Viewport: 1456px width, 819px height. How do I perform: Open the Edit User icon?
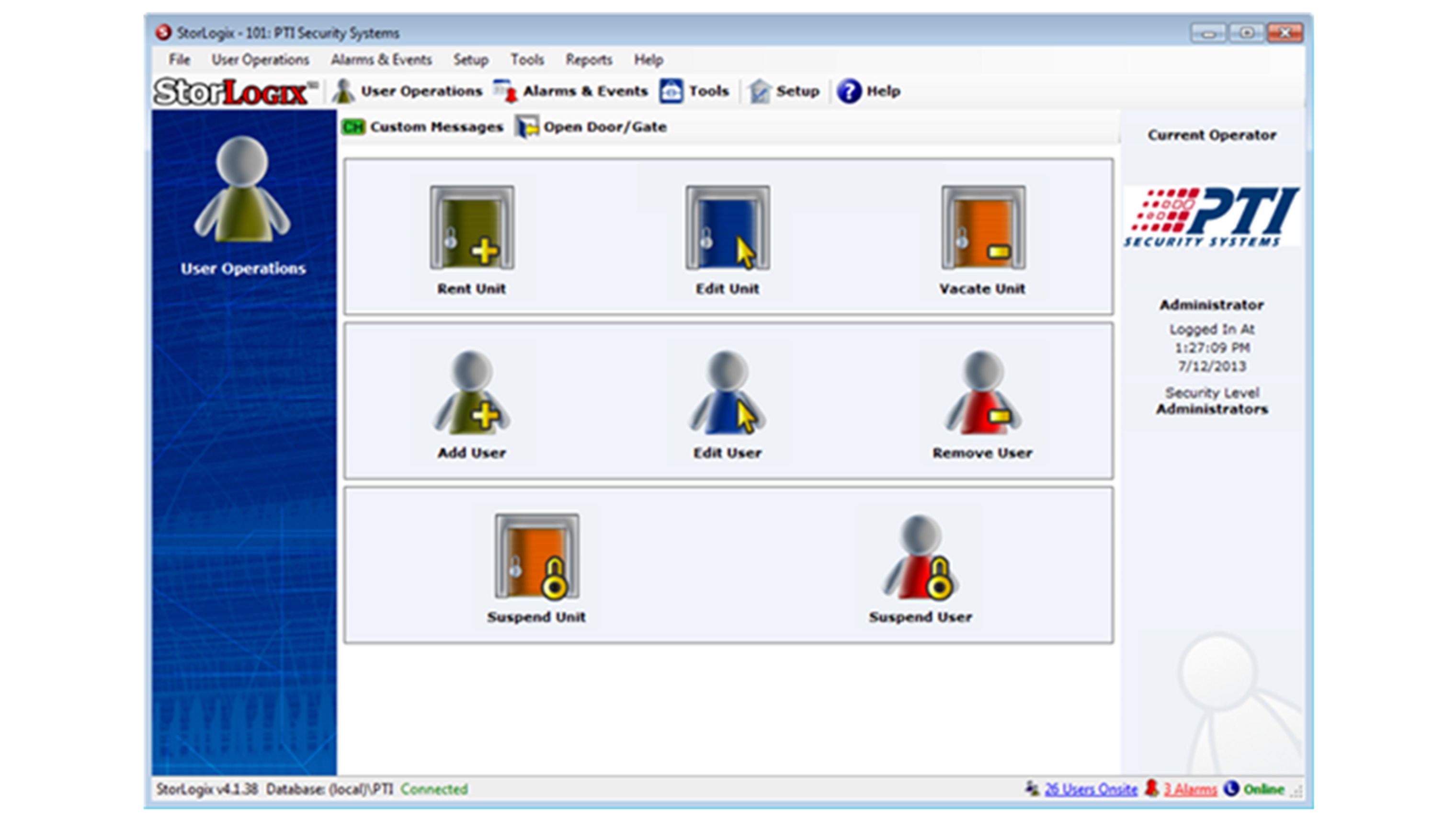pos(728,393)
